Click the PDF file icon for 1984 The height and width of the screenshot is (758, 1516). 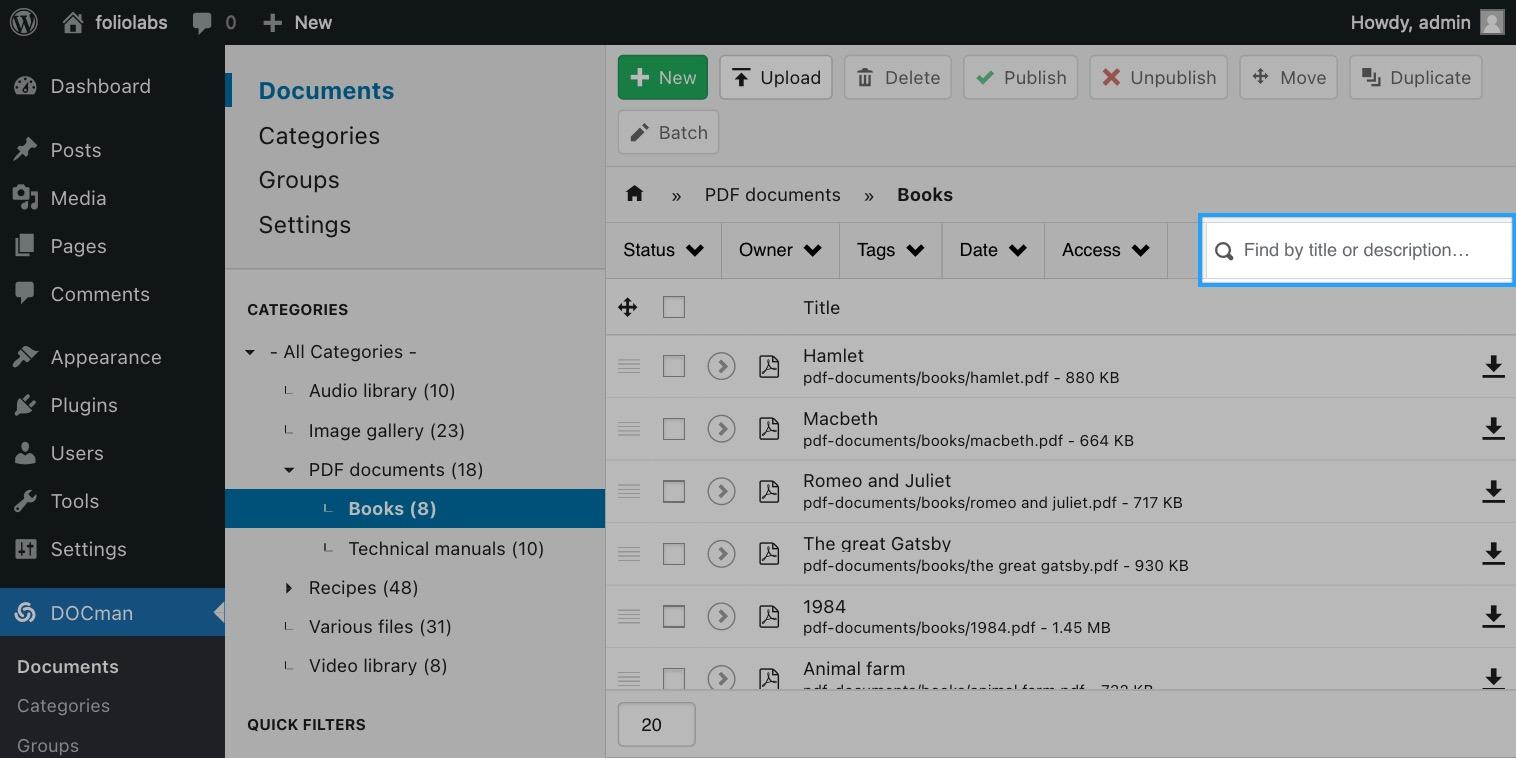click(769, 616)
